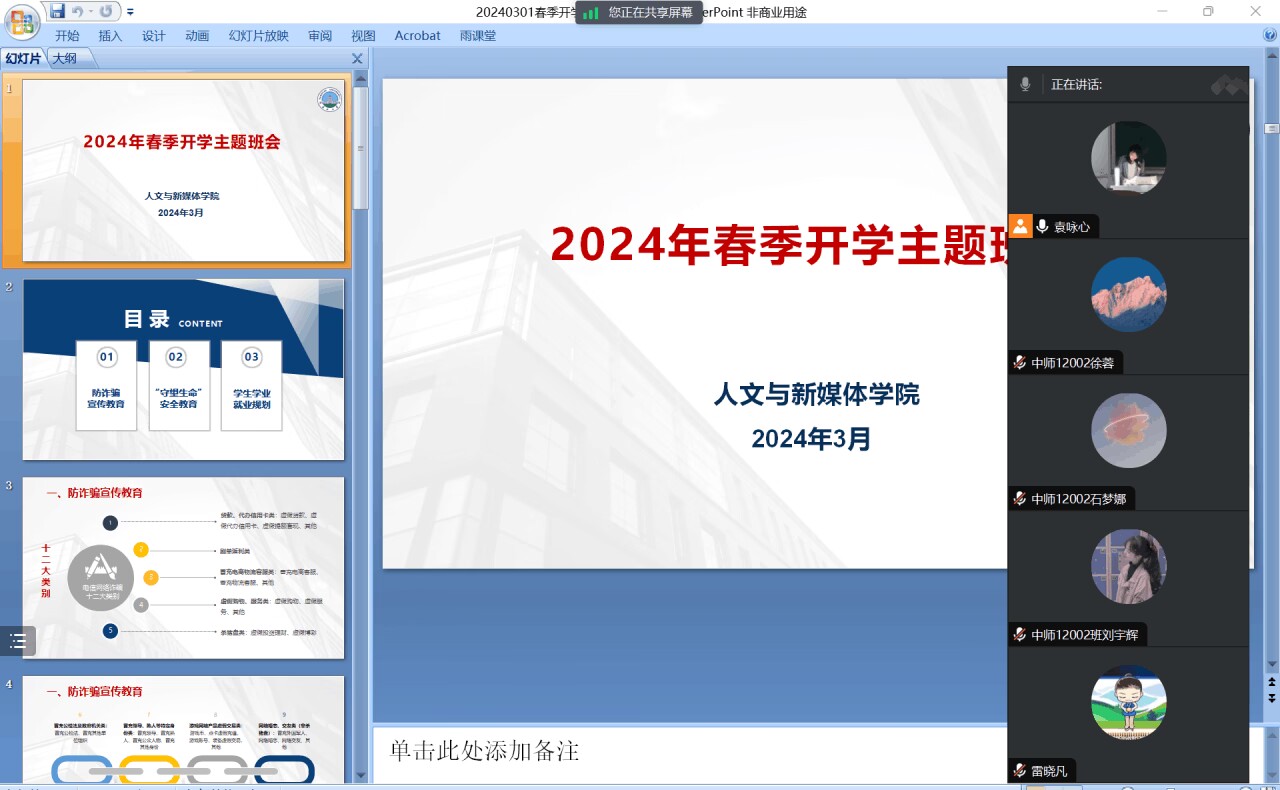Click the slide thumbnail pane scrollbar thumb
1280x790 pixels.
[x=361, y=147]
